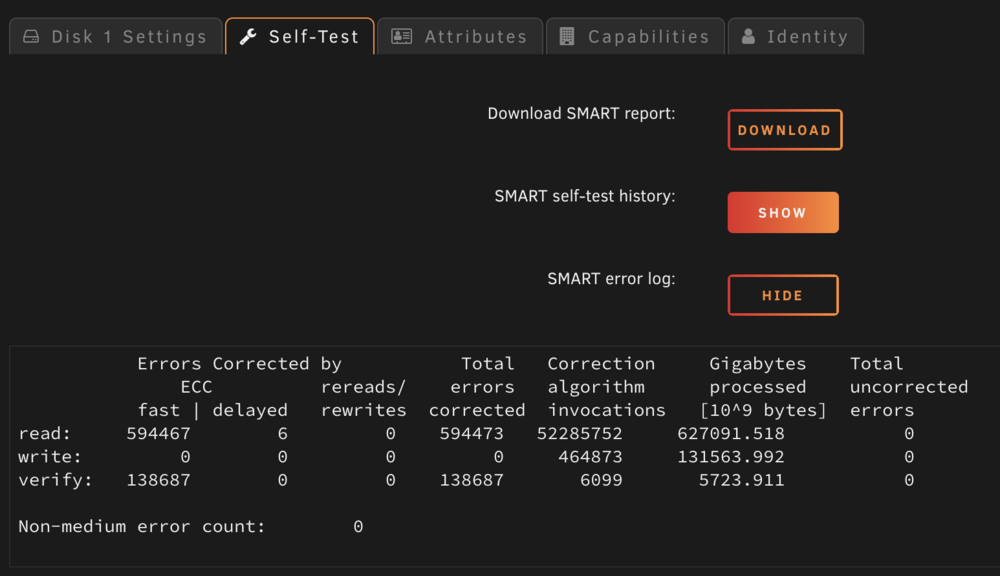This screenshot has height=576, width=1000.
Task: Select the Self-Test tab
Action: point(300,36)
